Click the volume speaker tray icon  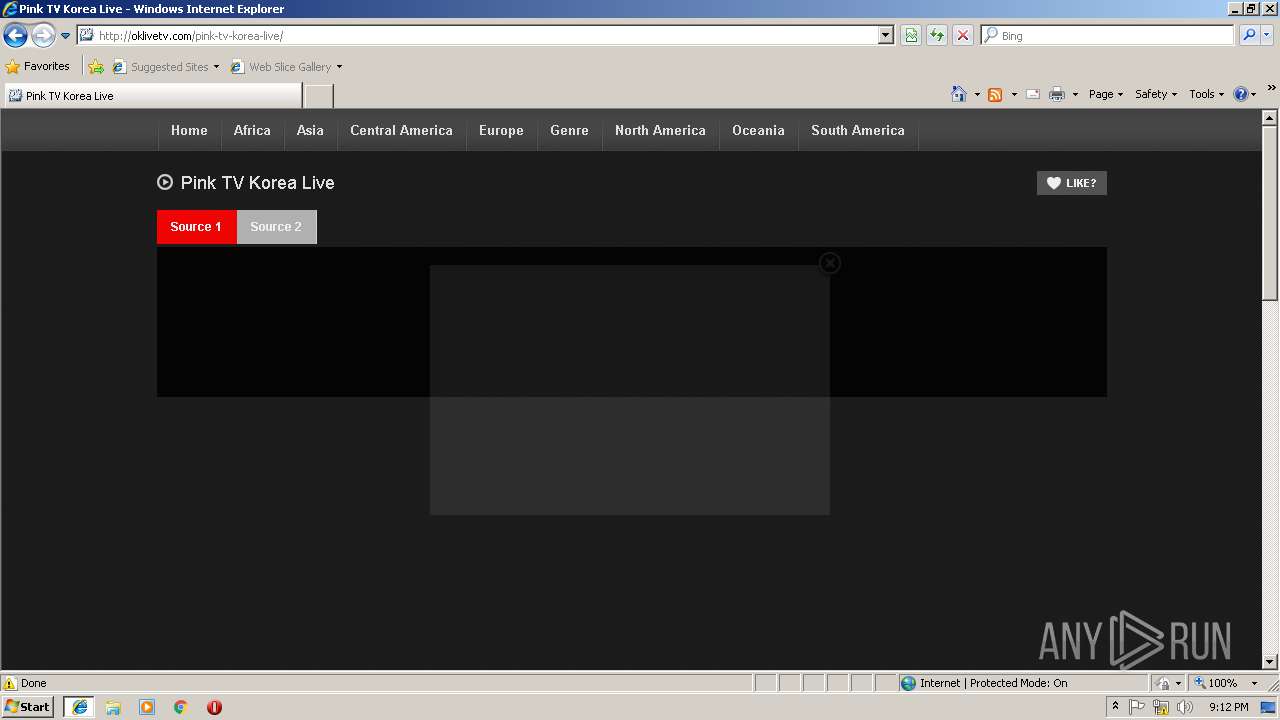click(1185, 707)
